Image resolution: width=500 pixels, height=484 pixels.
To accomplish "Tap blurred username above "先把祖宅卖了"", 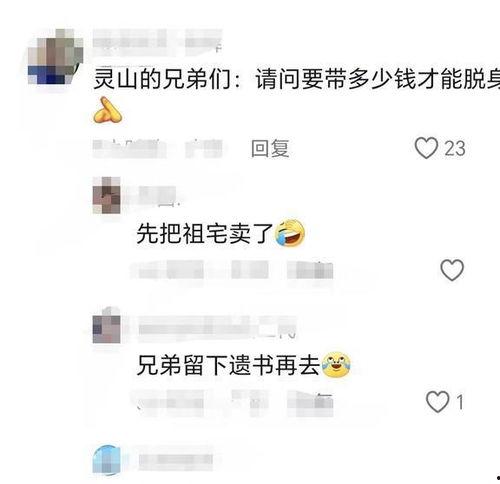I will click(157, 194).
